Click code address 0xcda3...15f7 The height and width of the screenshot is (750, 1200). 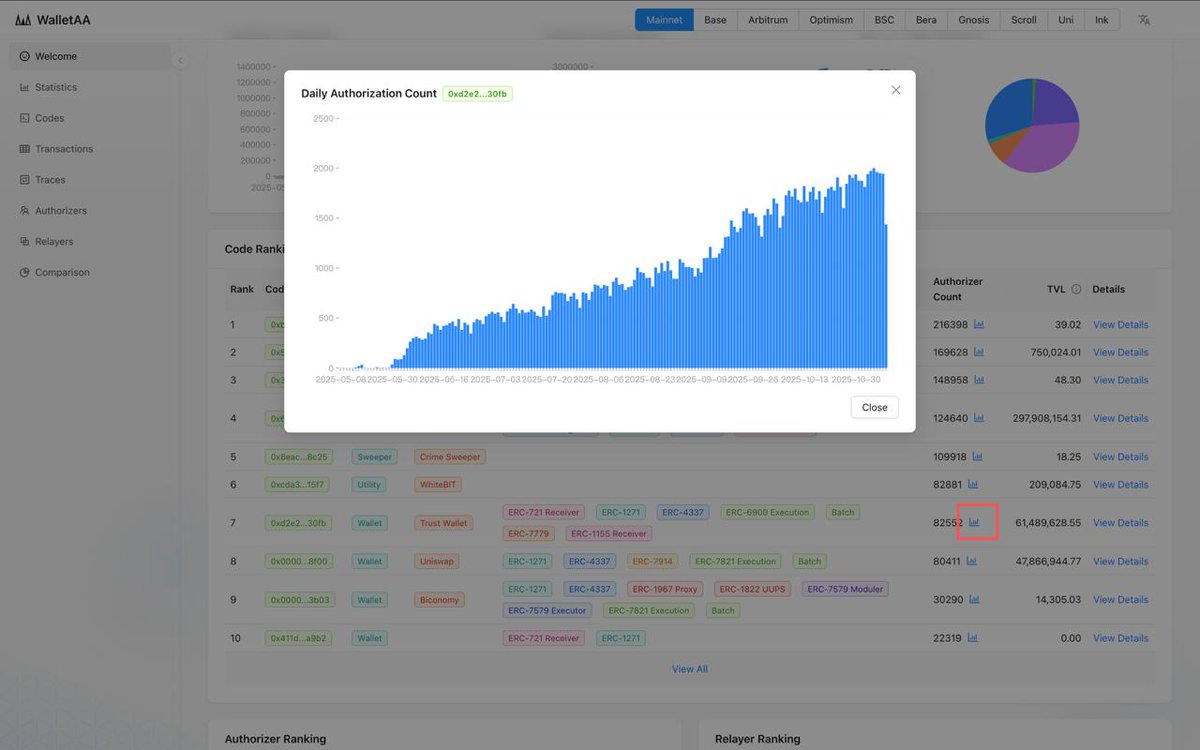(298, 485)
